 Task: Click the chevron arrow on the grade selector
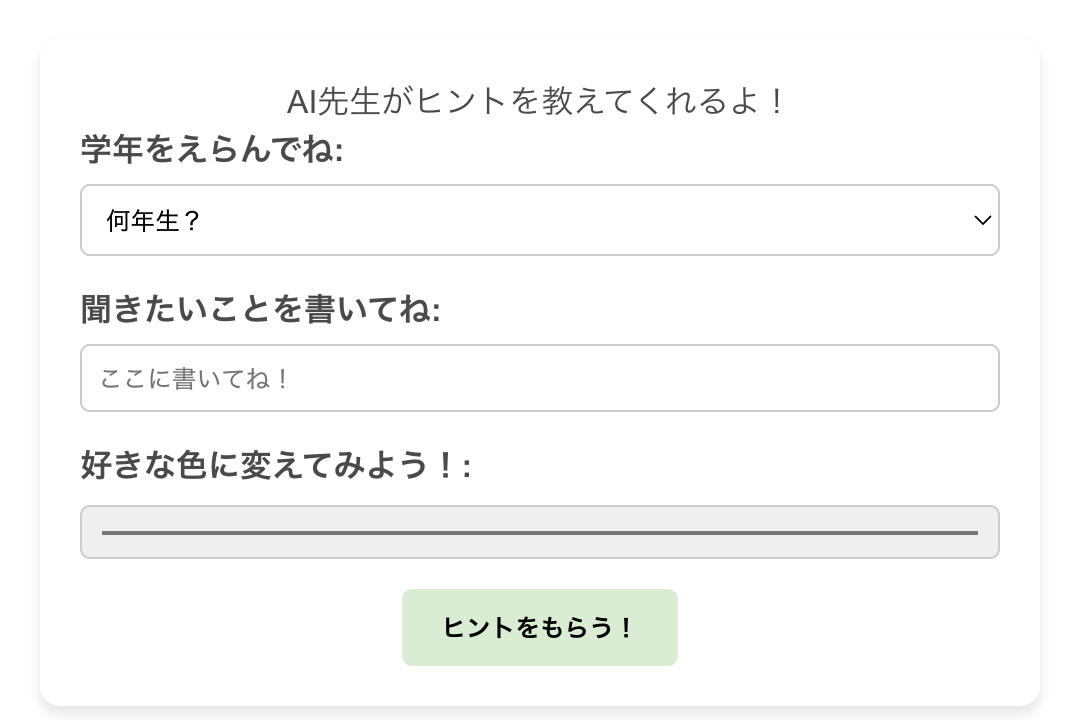(982, 220)
